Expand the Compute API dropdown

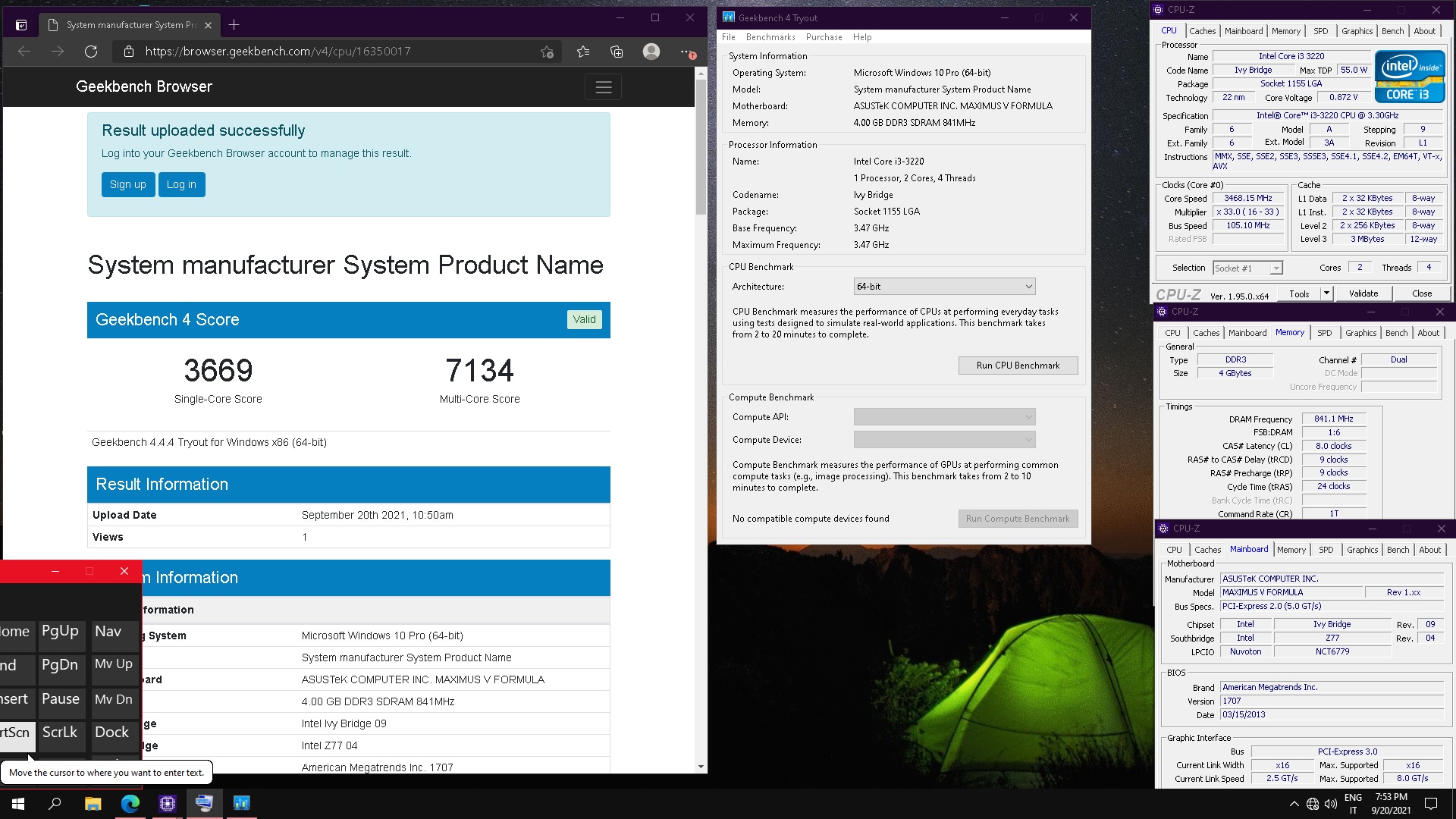pyautogui.click(x=944, y=417)
